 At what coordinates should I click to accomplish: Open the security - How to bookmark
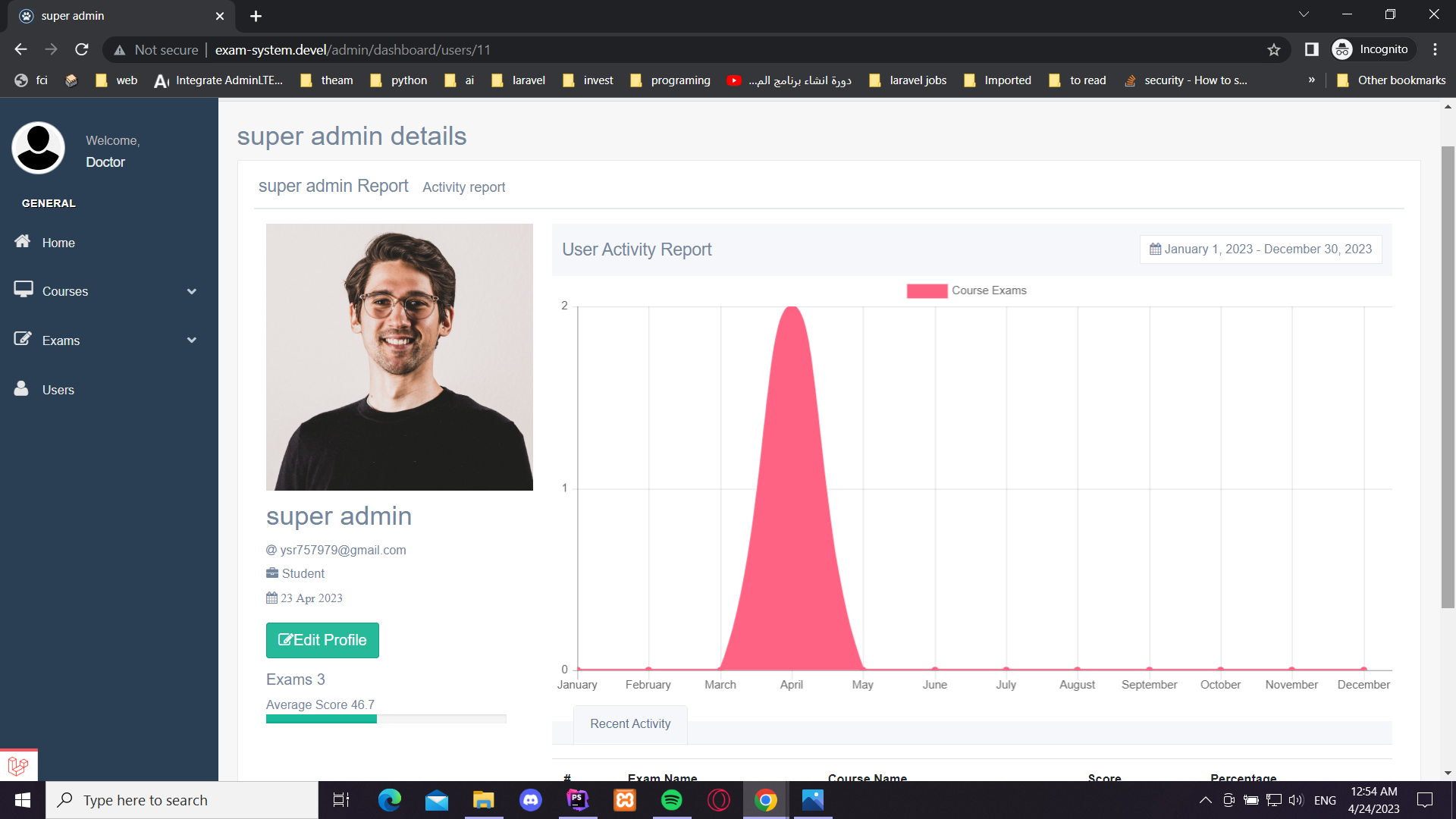pos(1185,80)
